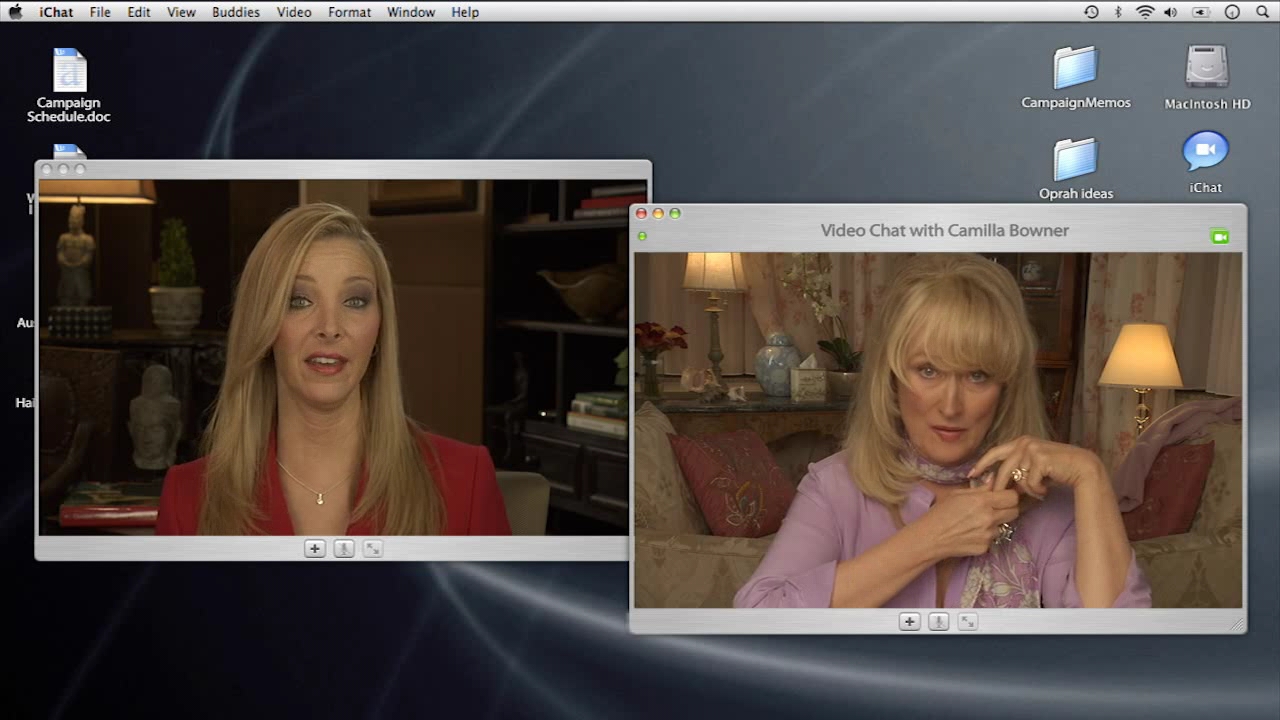This screenshot has width=1280, height=720.
Task: Open the Format menu
Action: coord(350,12)
